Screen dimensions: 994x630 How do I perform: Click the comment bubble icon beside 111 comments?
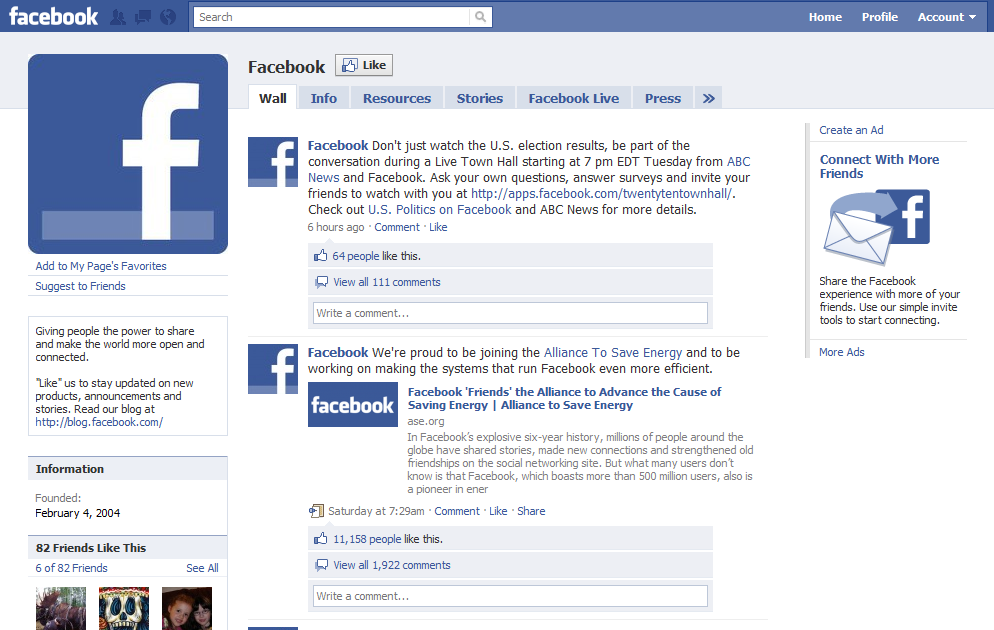(x=322, y=282)
